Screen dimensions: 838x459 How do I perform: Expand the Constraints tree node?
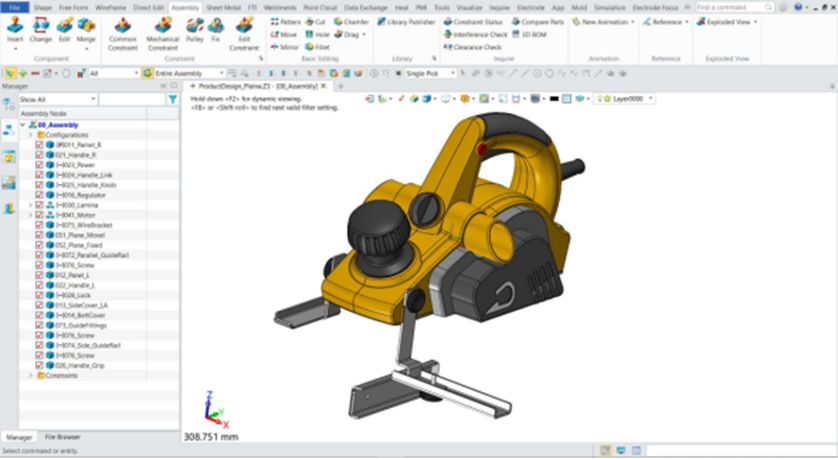(30, 375)
